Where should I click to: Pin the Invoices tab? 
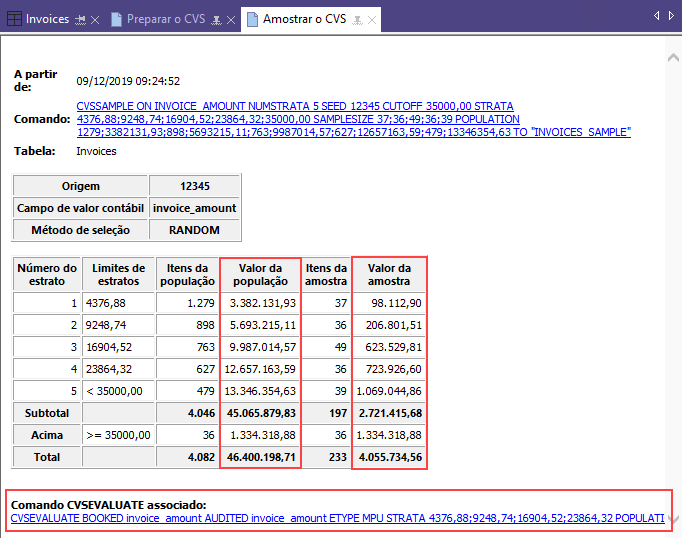[x=80, y=19]
